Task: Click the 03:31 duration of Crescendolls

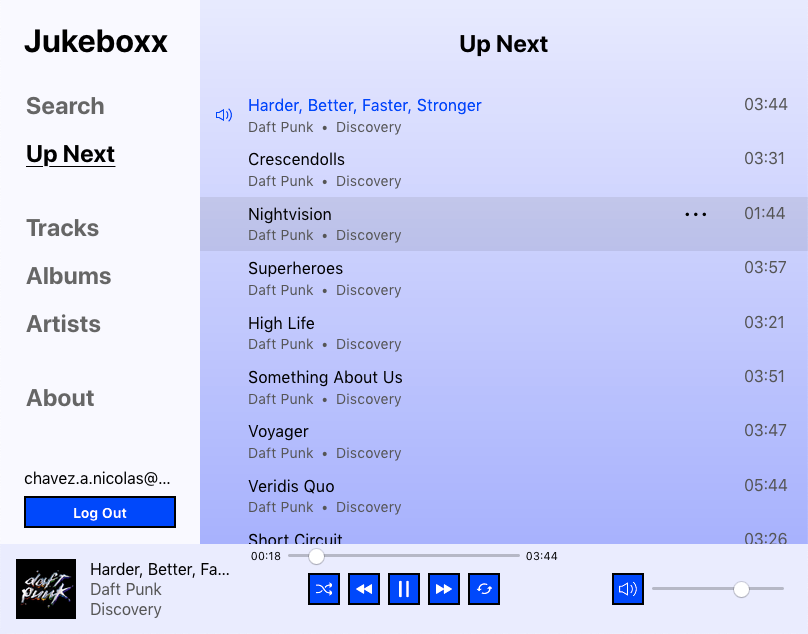Action: 765,158
